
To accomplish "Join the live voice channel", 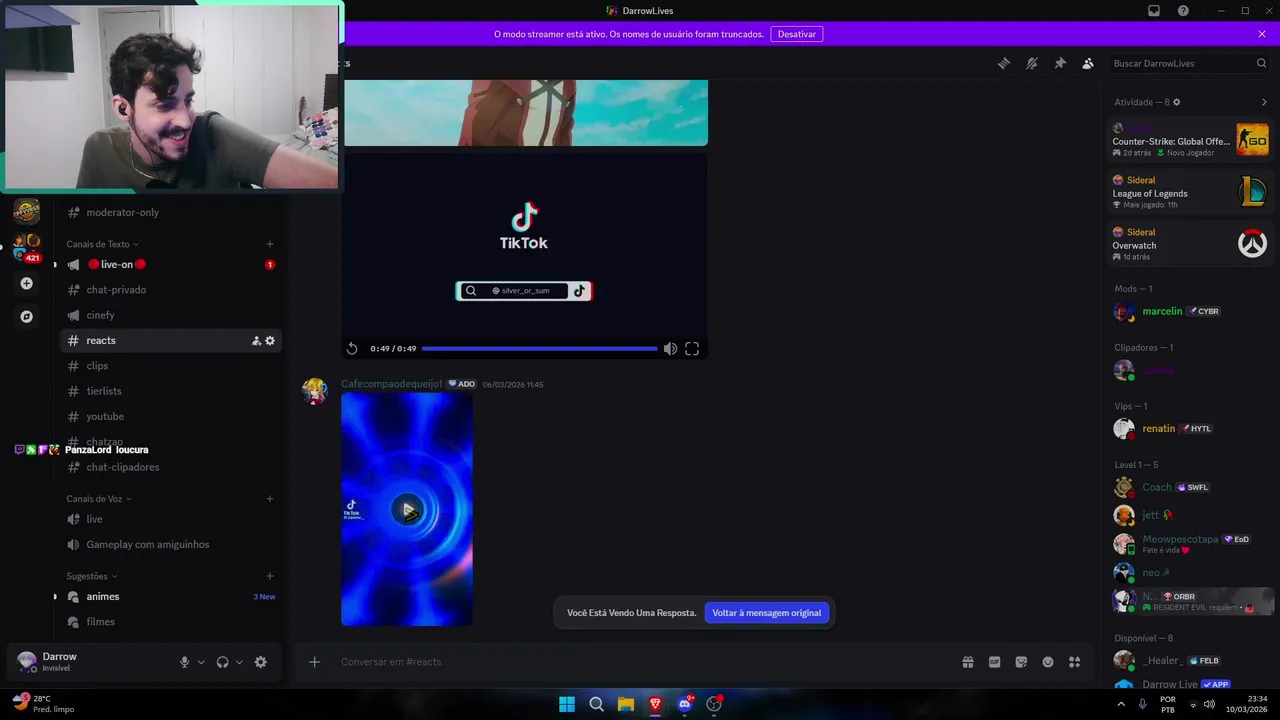I will click(x=170, y=519).
